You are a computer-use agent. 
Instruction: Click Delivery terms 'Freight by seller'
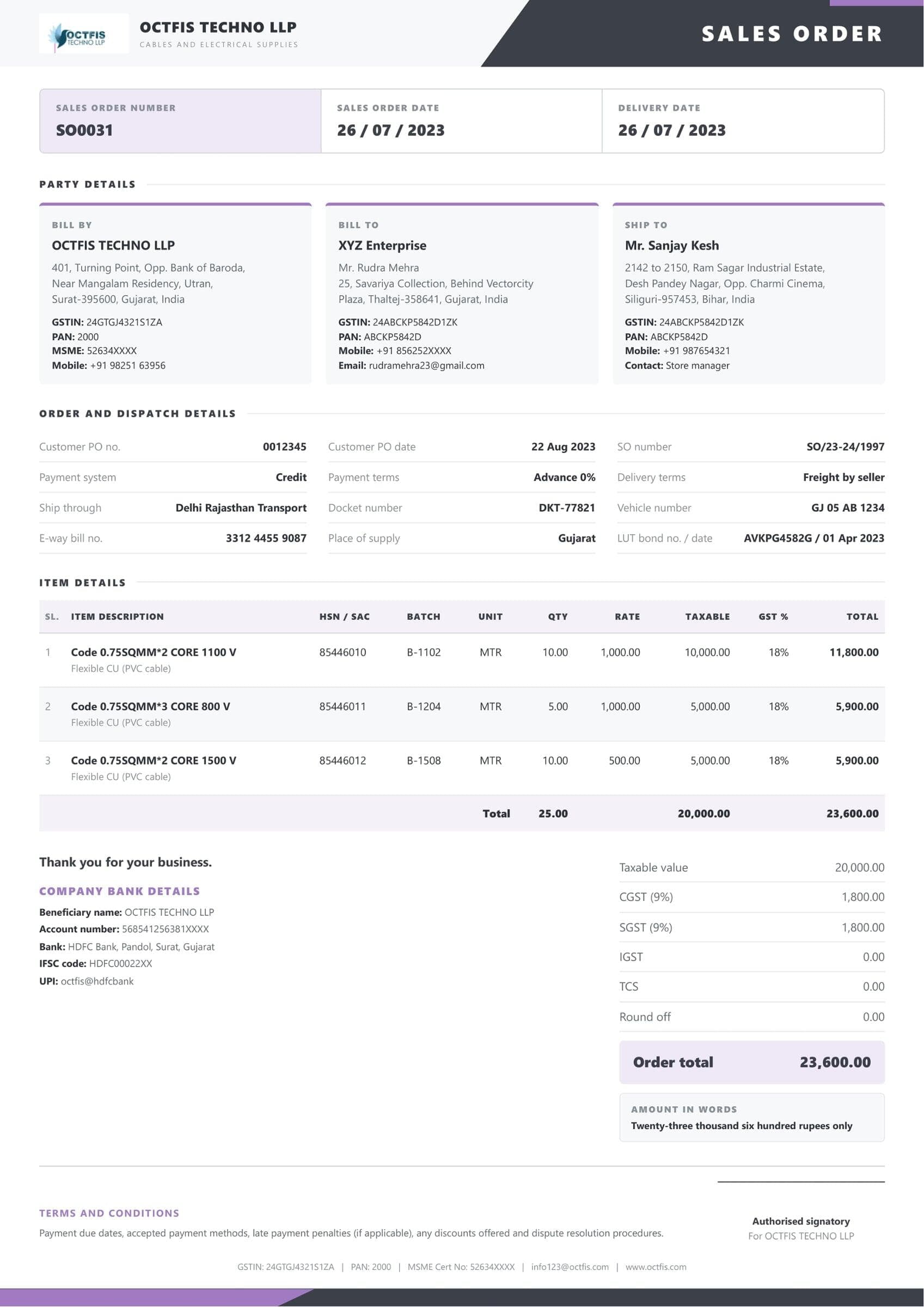(x=844, y=478)
